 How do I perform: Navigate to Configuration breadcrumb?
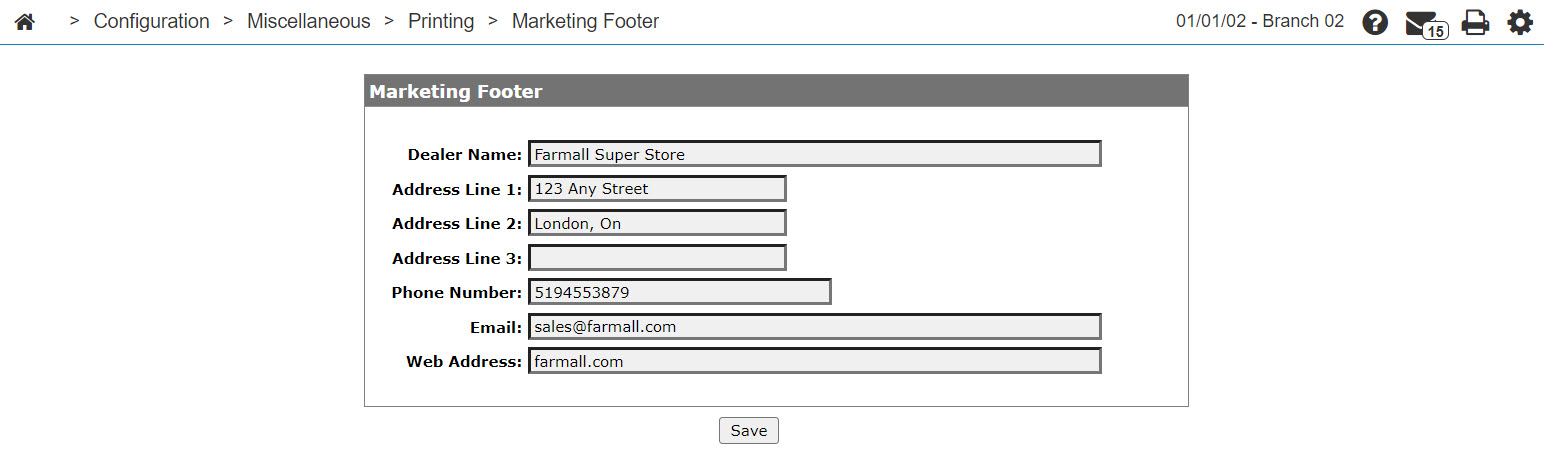[x=152, y=21]
